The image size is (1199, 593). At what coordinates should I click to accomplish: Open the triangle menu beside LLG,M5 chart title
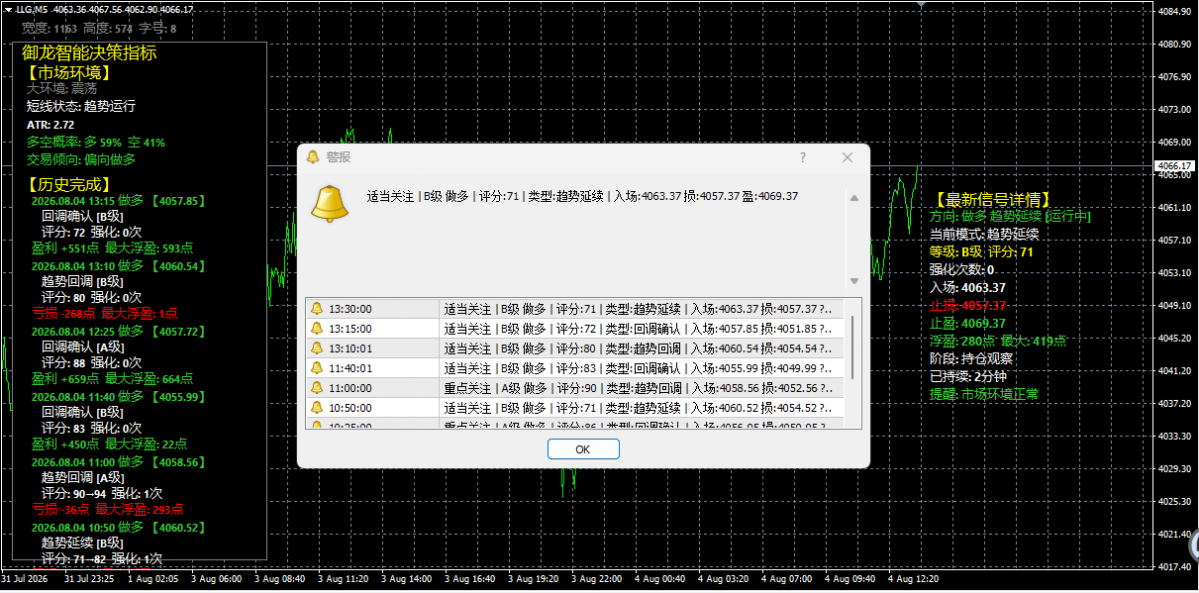7,9
